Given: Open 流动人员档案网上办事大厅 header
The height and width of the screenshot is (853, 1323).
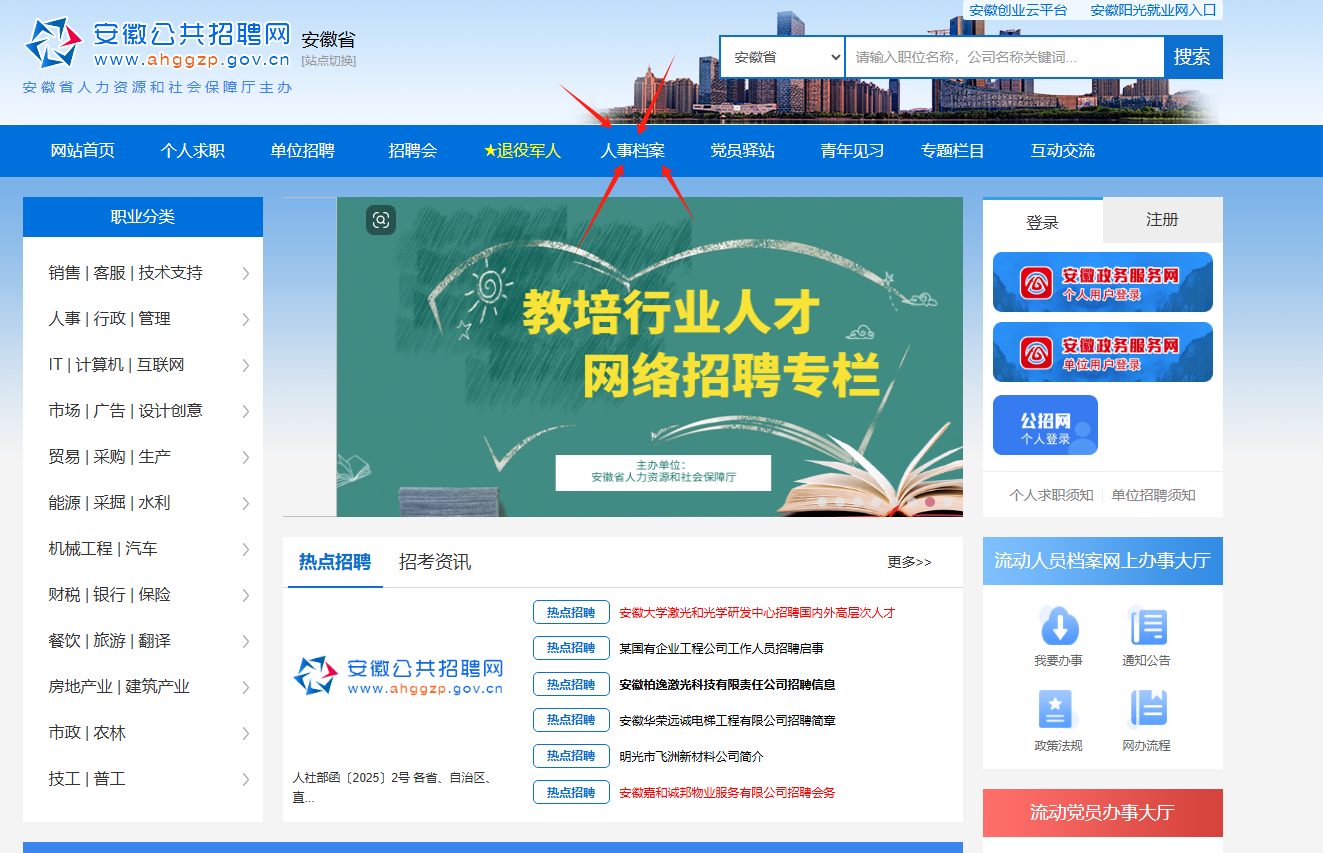Looking at the screenshot, I should point(1103,561).
